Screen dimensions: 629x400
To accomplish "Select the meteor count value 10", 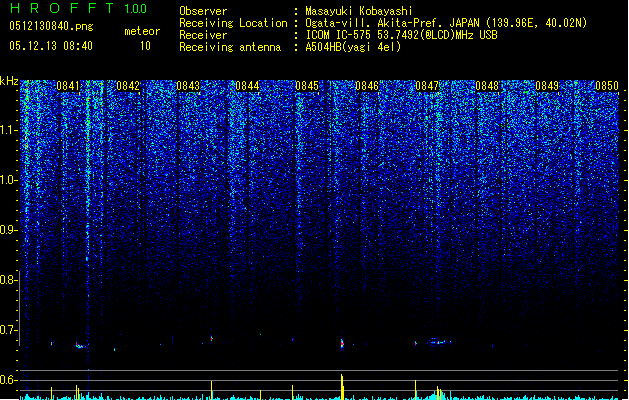I will click(x=145, y=46).
